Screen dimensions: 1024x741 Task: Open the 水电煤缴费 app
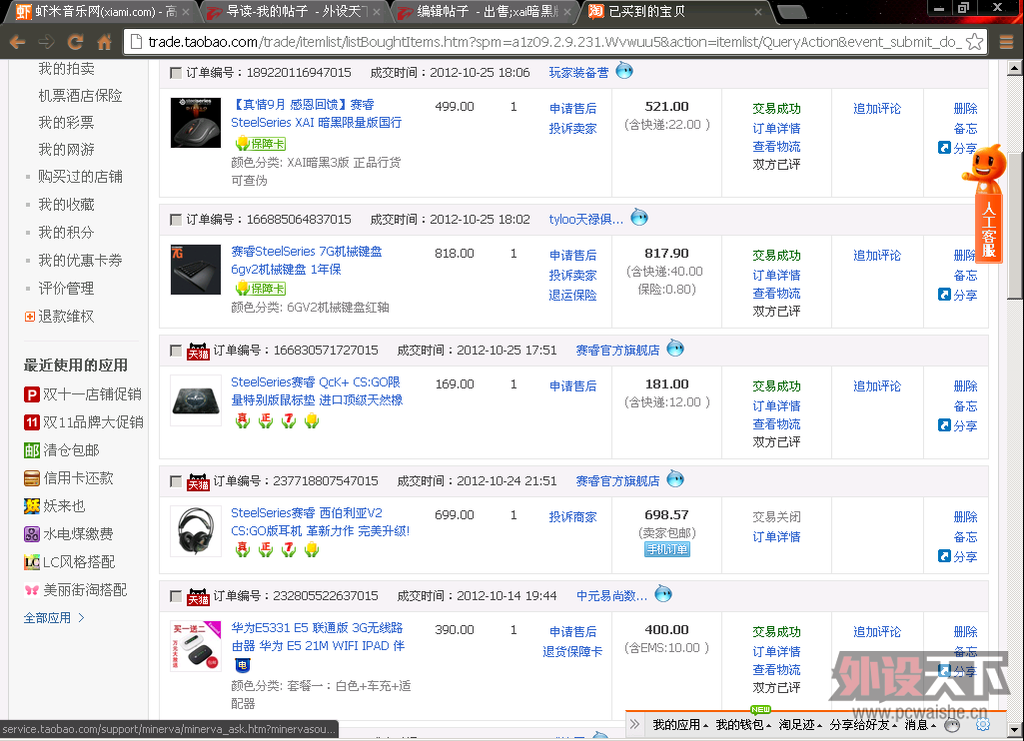coord(69,534)
